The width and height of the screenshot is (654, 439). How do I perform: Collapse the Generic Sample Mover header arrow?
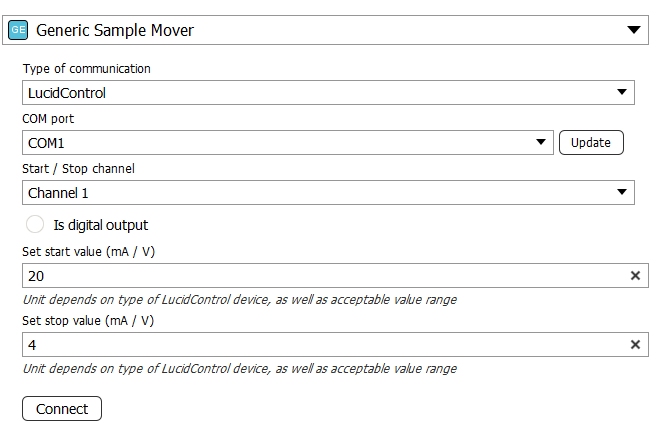click(x=633, y=30)
